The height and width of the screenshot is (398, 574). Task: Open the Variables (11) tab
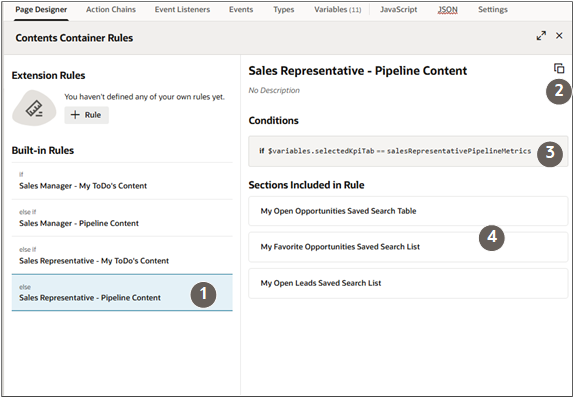(338, 10)
